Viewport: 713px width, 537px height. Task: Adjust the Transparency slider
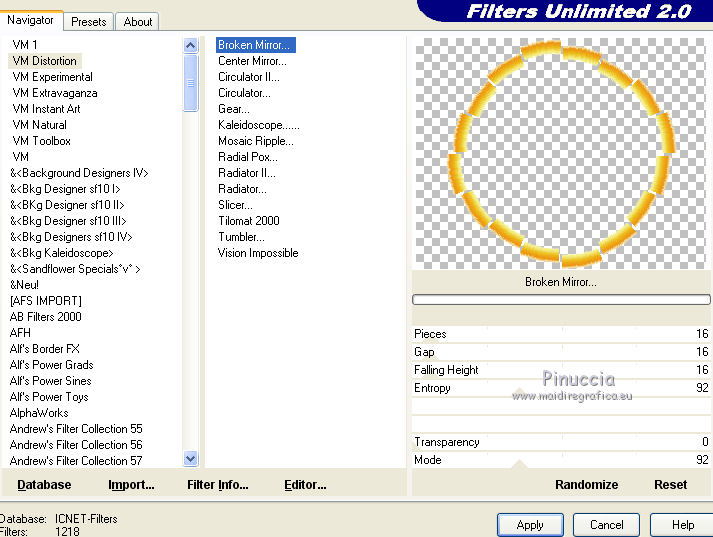click(561, 442)
